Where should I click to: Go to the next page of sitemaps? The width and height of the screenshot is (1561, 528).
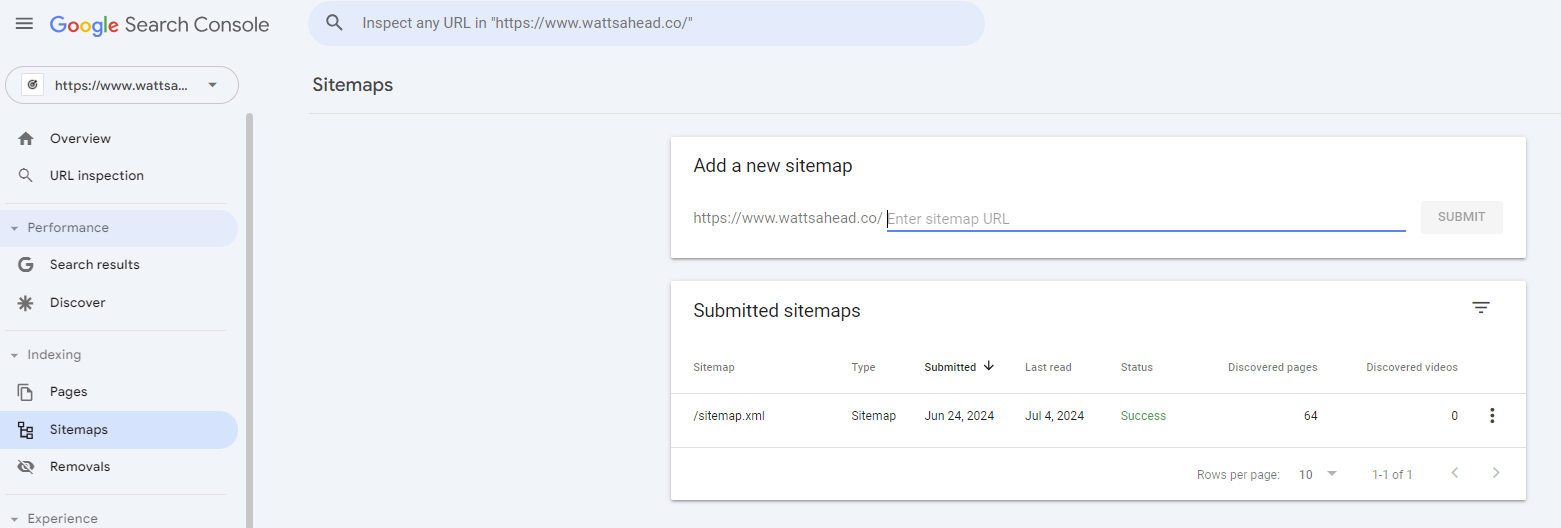click(1496, 473)
